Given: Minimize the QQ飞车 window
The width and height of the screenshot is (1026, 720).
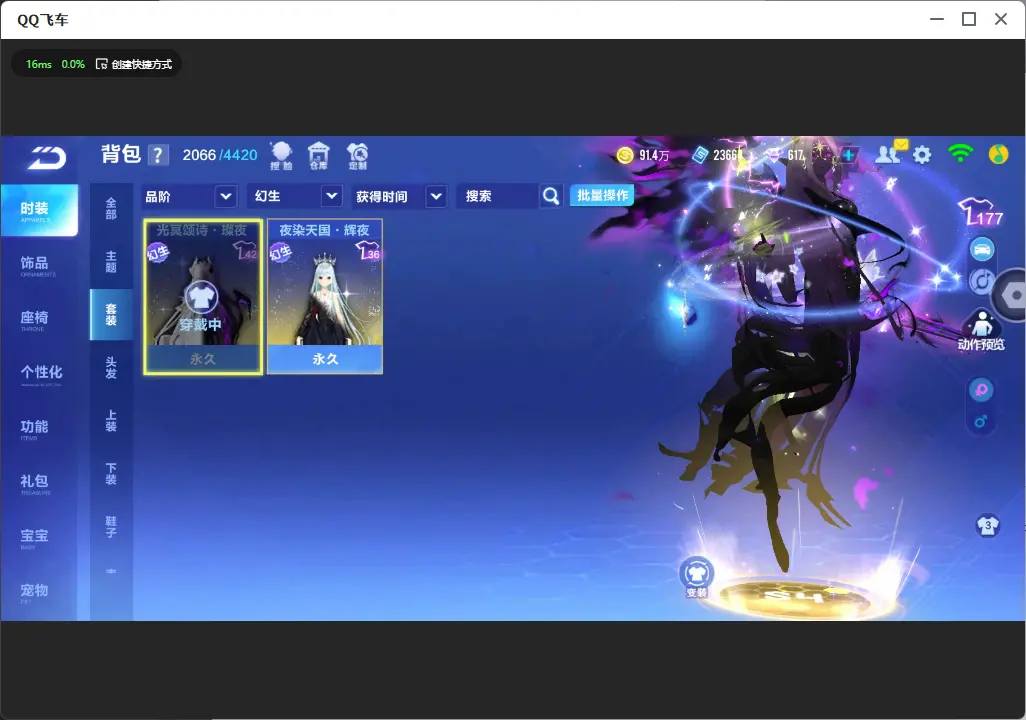Looking at the screenshot, I should tap(937, 20).
